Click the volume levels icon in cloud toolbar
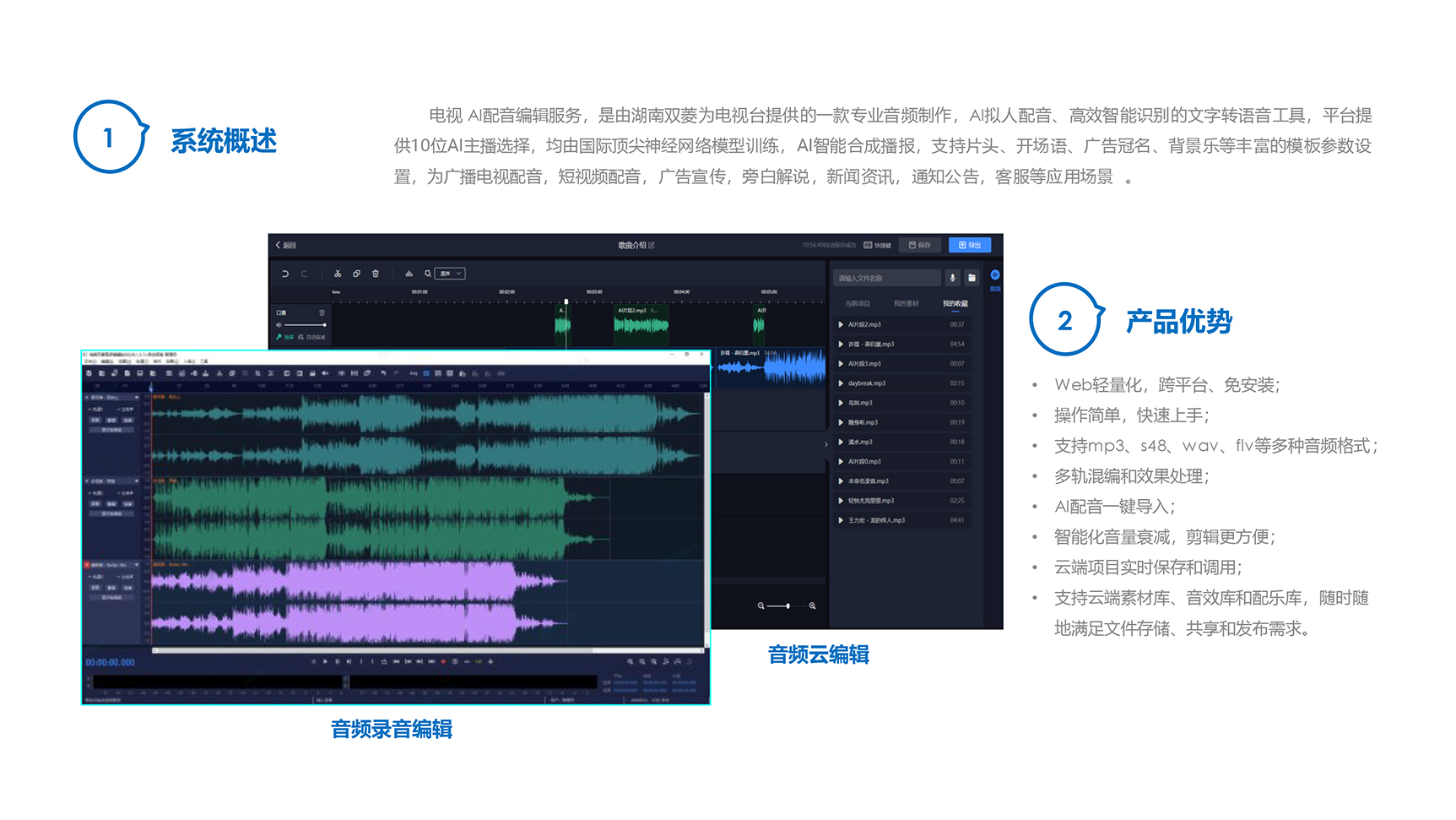The width and height of the screenshot is (1456, 820). click(409, 274)
